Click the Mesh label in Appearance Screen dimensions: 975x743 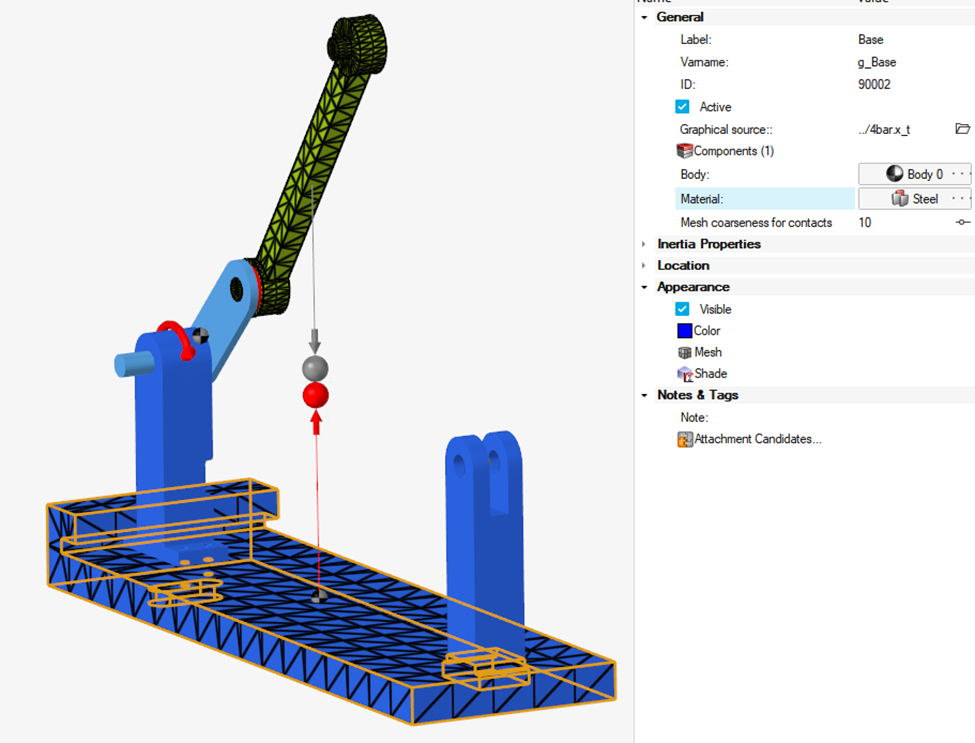(708, 353)
